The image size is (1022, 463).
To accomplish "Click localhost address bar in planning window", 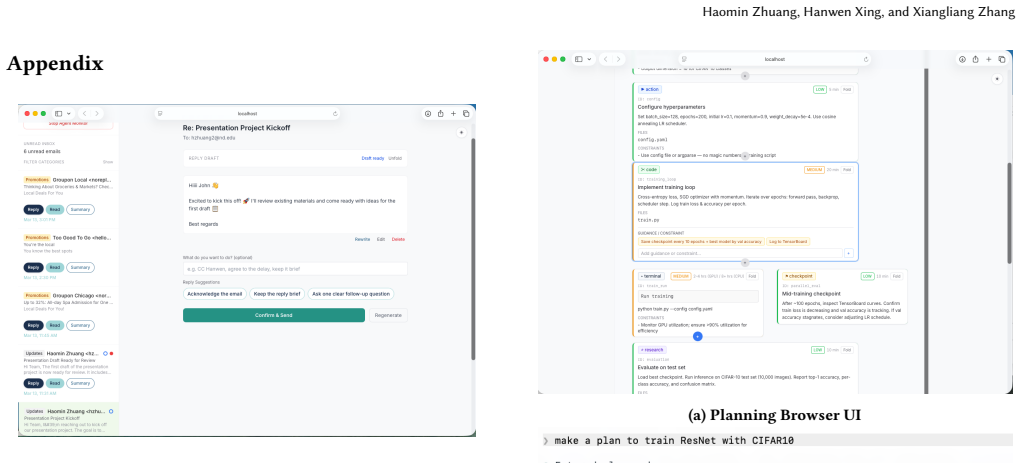I will 774,59.
